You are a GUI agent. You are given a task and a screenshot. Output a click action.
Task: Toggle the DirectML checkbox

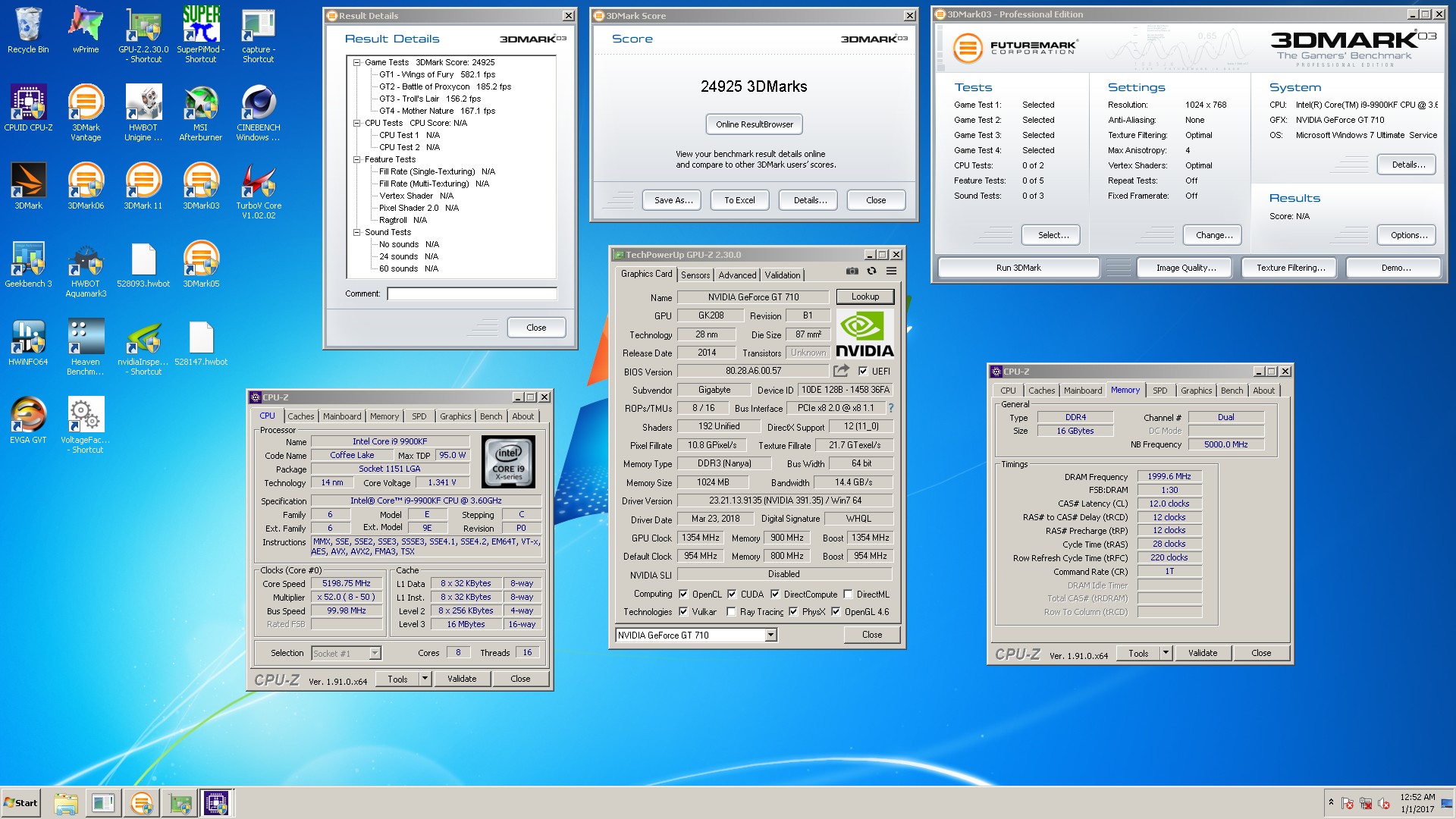pyautogui.click(x=848, y=594)
